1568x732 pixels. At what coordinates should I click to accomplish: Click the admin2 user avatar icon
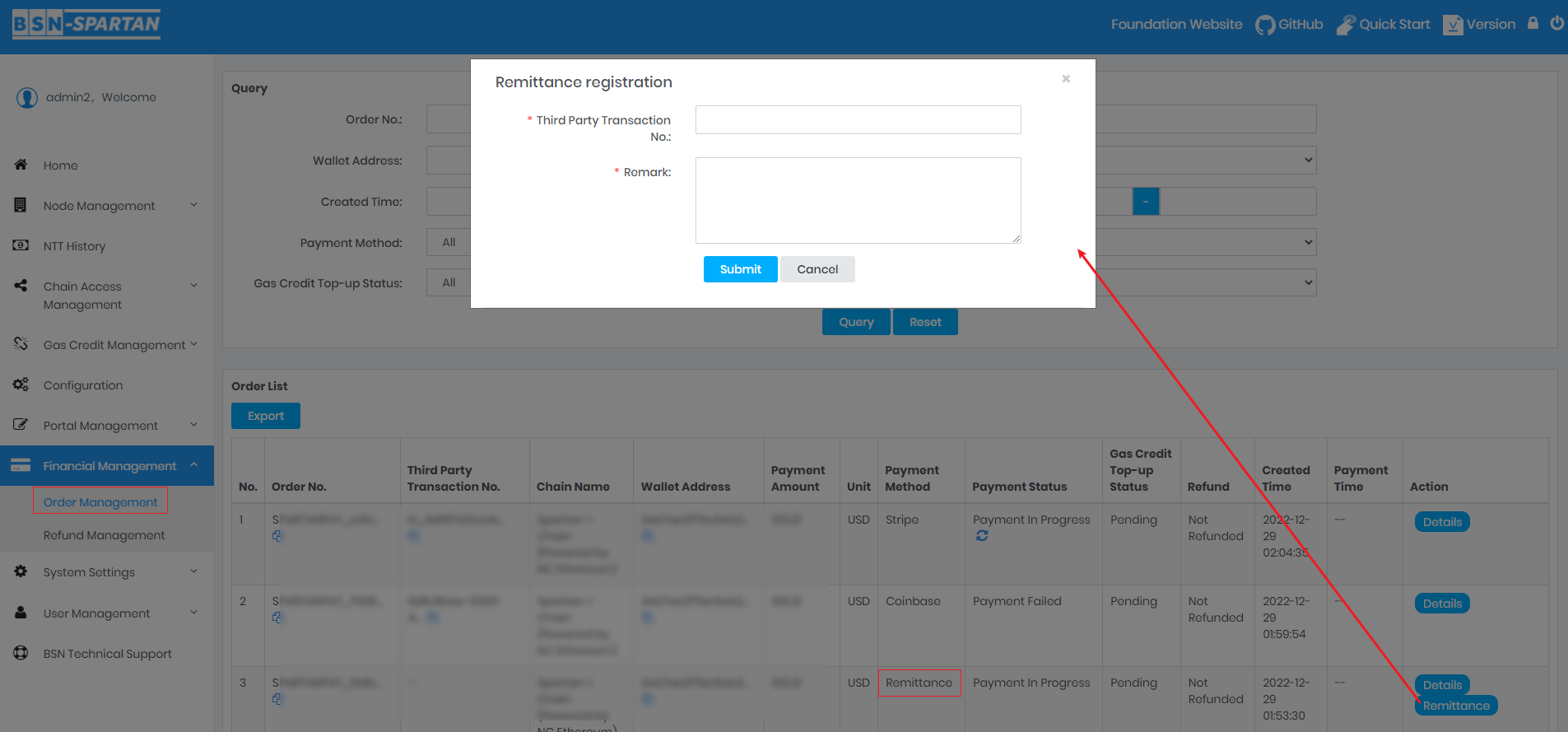(27, 98)
